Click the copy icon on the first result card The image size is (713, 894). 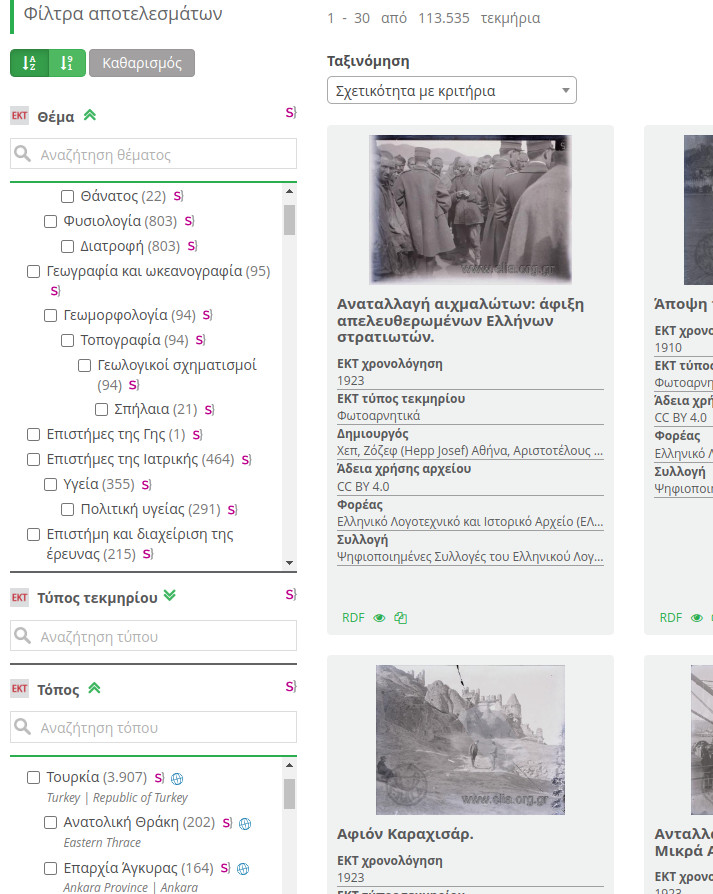click(x=400, y=618)
